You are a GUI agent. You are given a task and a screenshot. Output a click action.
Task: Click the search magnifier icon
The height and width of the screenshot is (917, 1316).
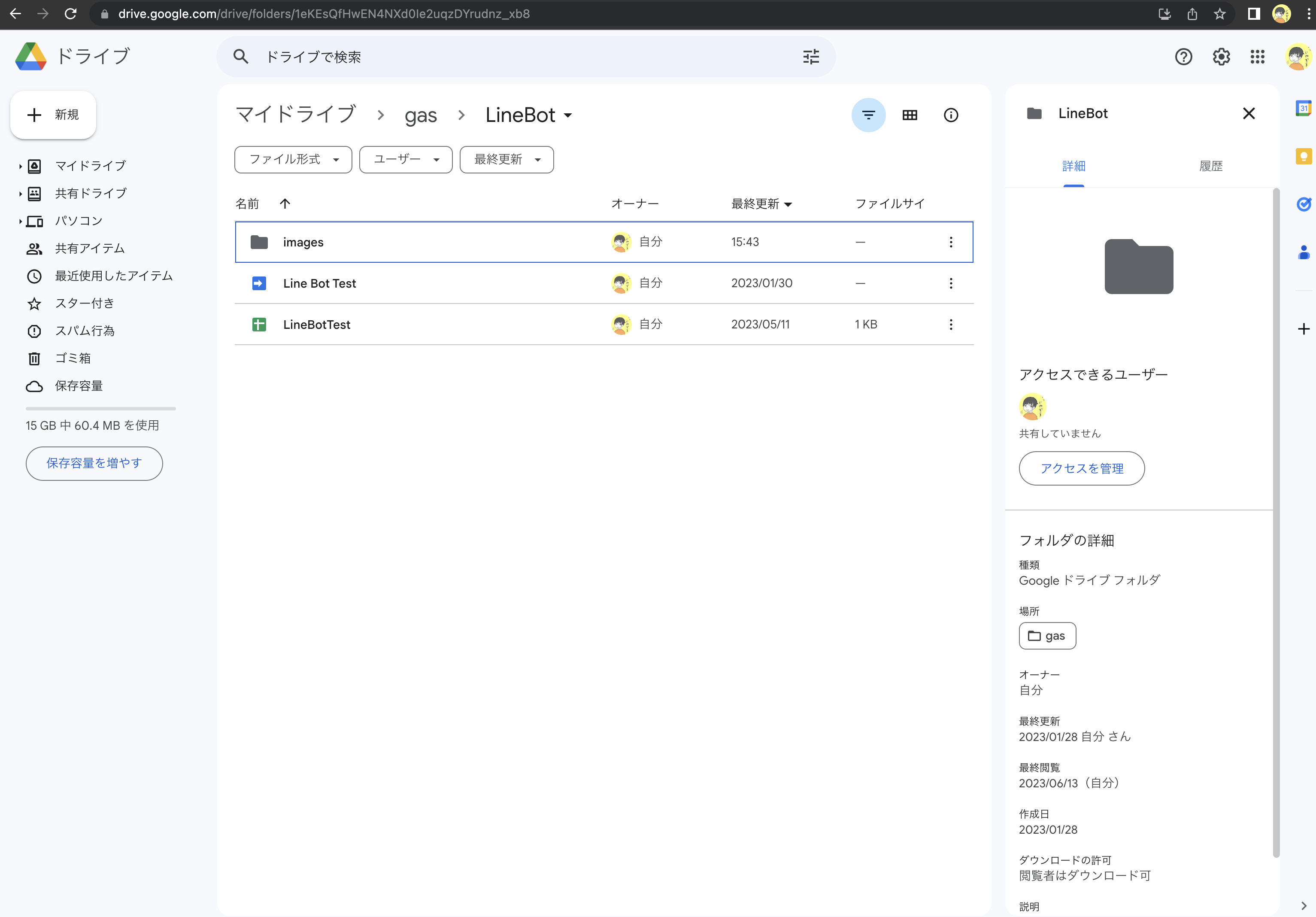click(241, 57)
